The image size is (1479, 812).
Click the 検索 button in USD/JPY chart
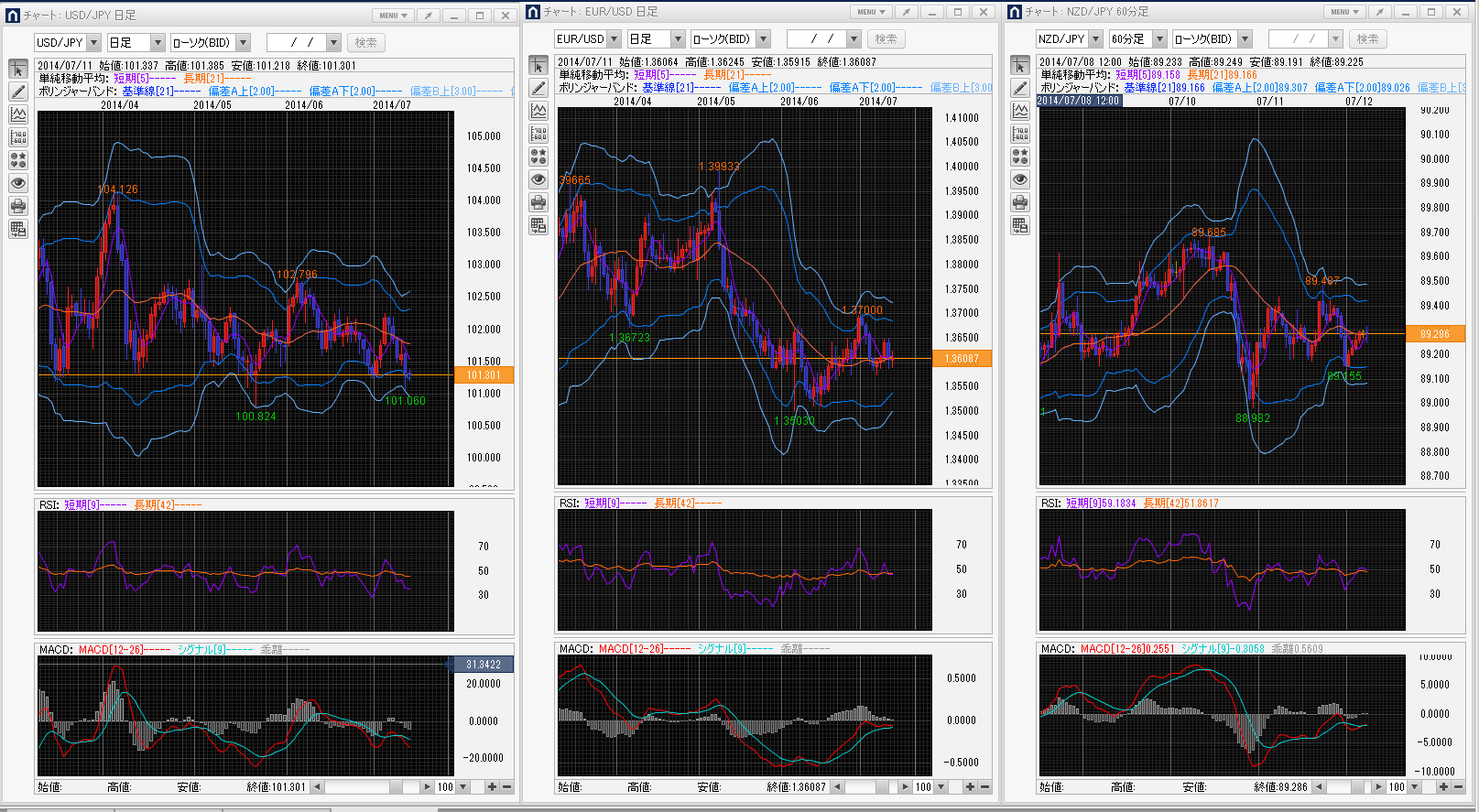click(365, 43)
